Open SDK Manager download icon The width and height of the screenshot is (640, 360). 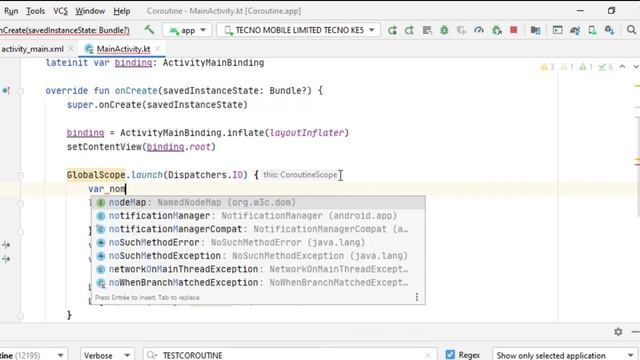coord(609,30)
